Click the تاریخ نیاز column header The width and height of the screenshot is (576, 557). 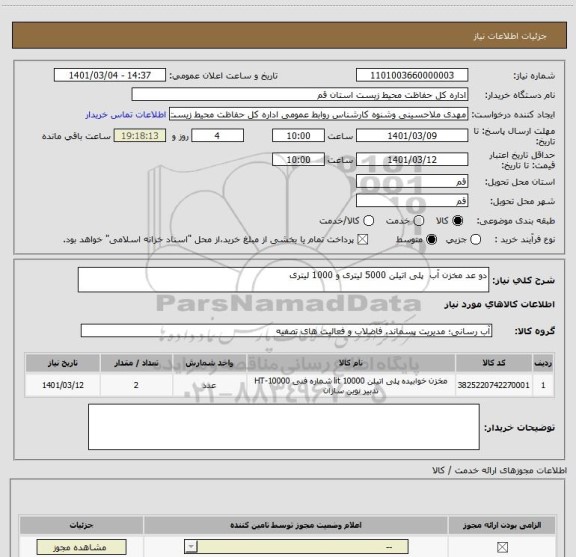[x=62, y=363]
